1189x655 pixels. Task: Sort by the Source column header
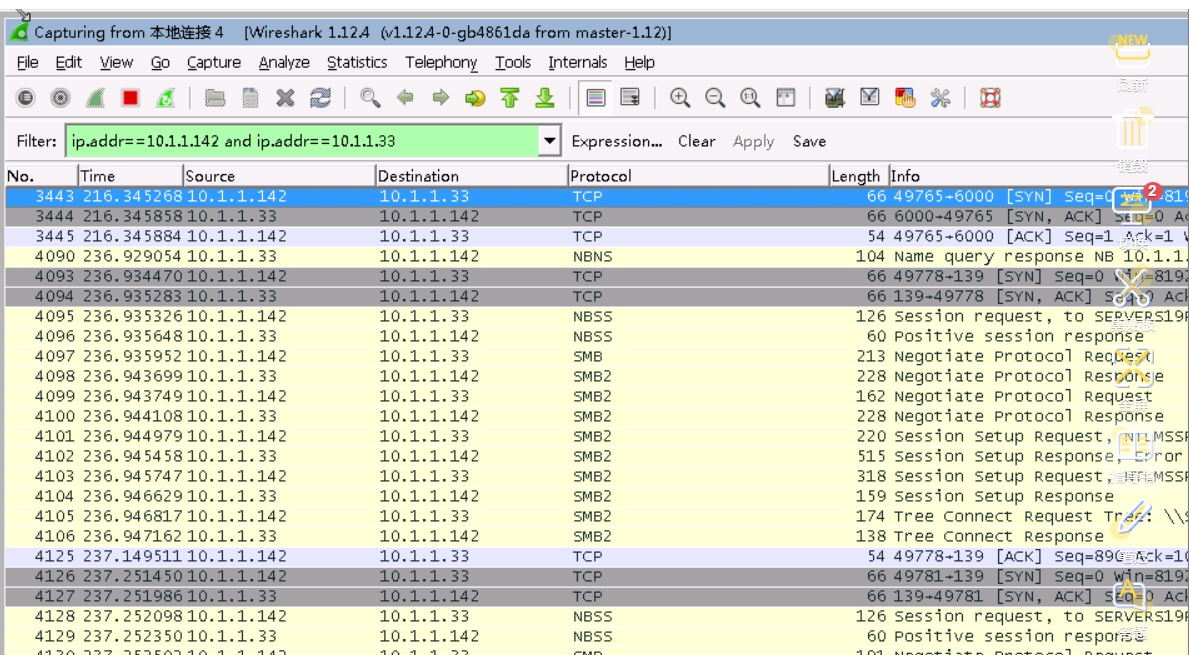279,176
